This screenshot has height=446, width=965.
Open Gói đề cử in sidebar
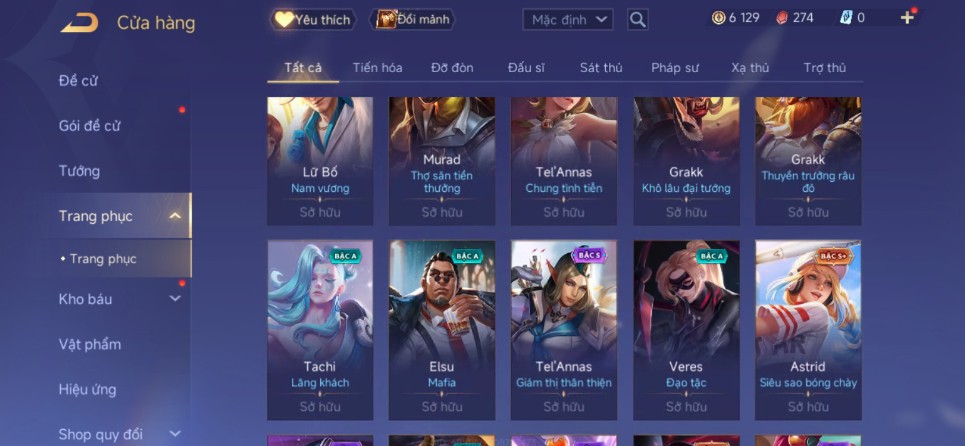89,126
